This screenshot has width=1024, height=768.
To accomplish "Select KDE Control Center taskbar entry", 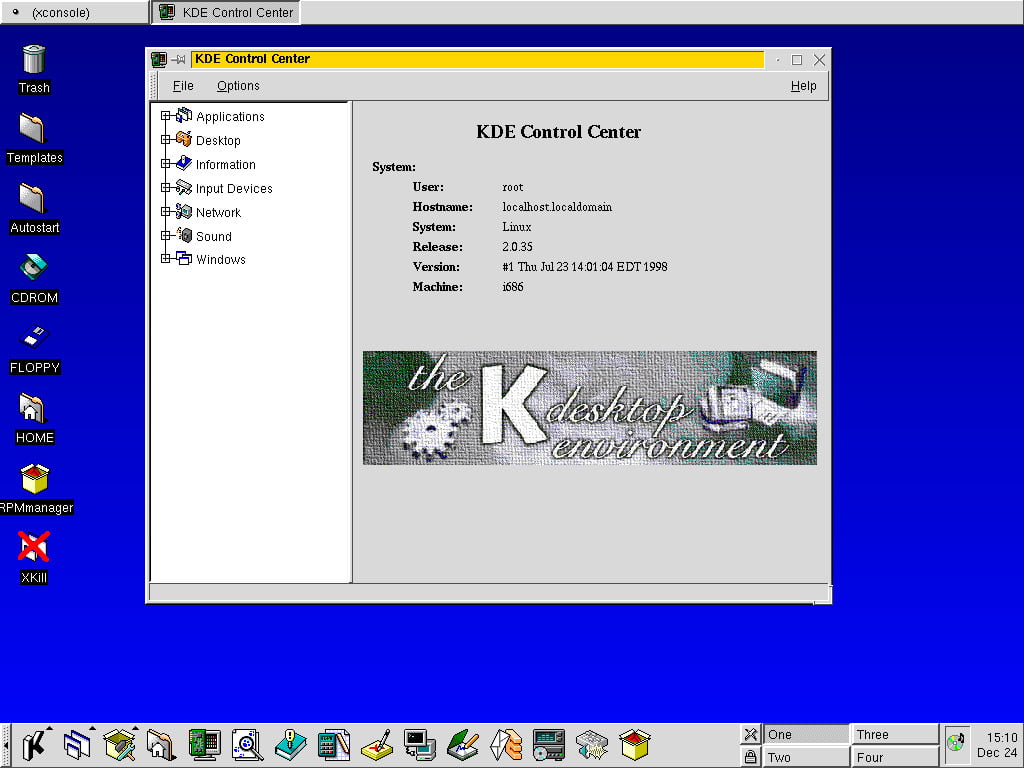I will (x=226, y=12).
